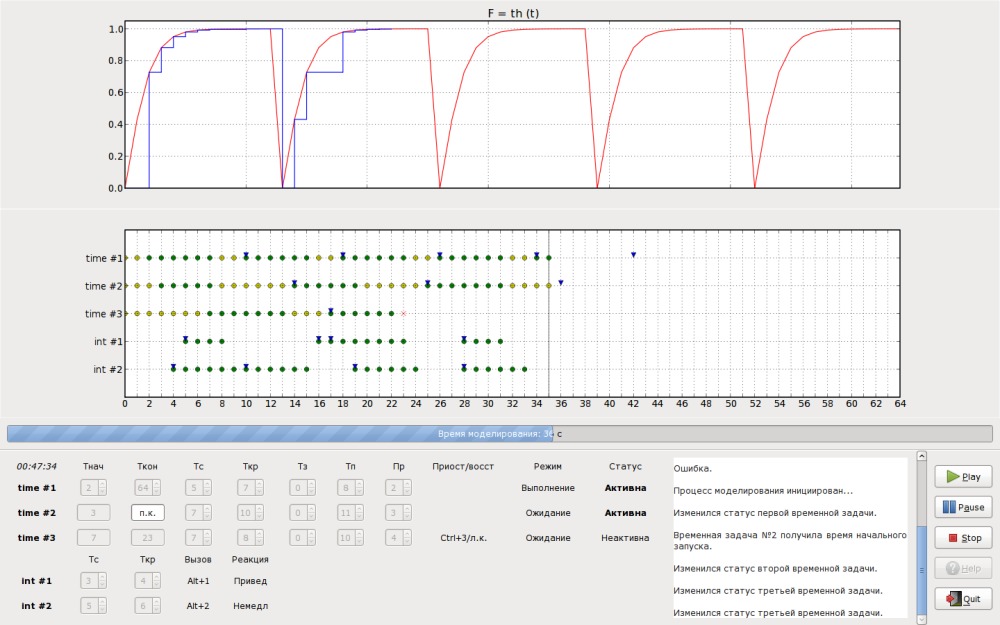Stop the simulation

click(x=963, y=538)
